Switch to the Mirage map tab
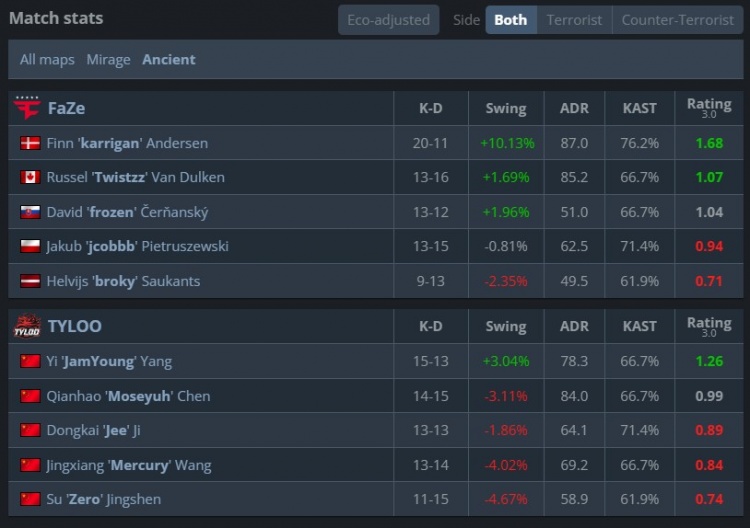Screen dimensions: 750x528 click(x=108, y=59)
